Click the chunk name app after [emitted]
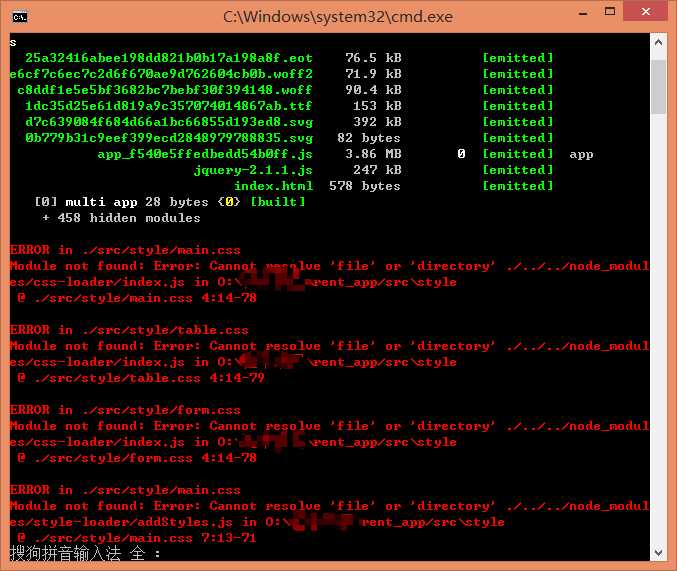The width and height of the screenshot is (677, 571). click(581, 155)
